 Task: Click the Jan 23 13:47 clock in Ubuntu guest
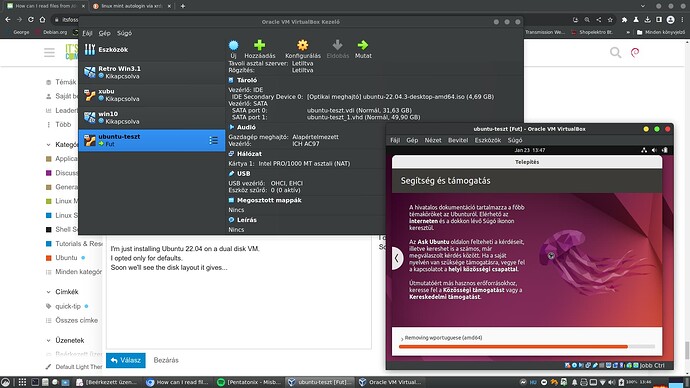click(529, 150)
